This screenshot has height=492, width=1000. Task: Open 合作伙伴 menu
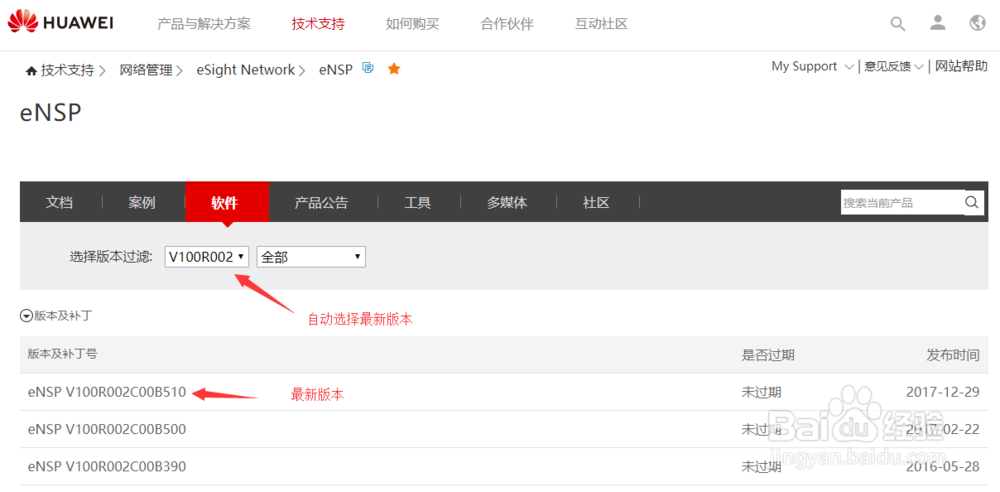[507, 24]
